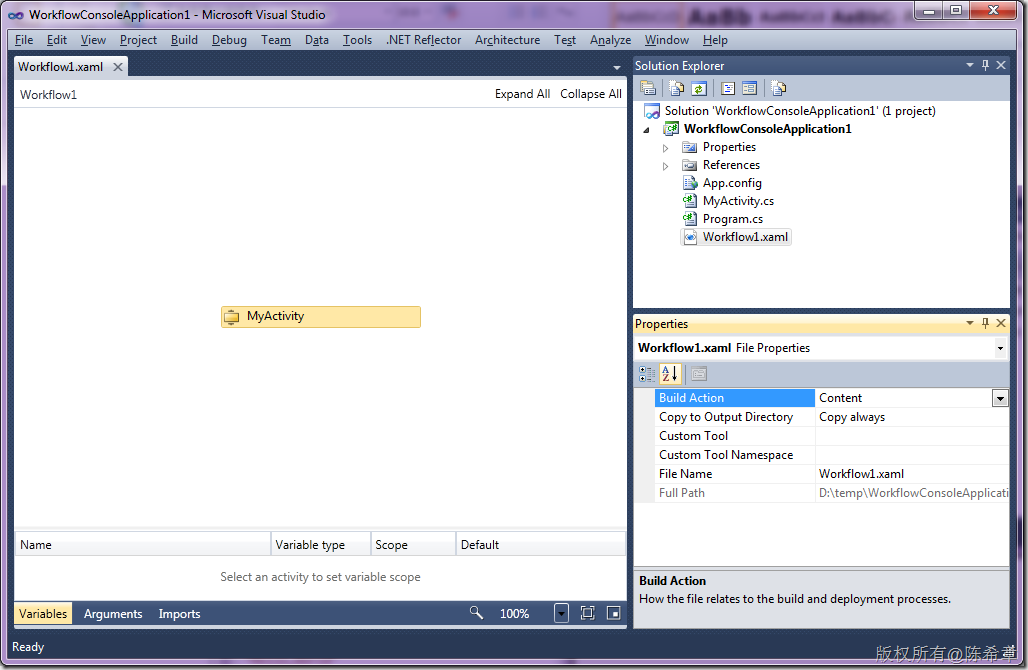Screen dimensions: 1028x670
Task: Switch to the Variables pane
Action: point(43,614)
